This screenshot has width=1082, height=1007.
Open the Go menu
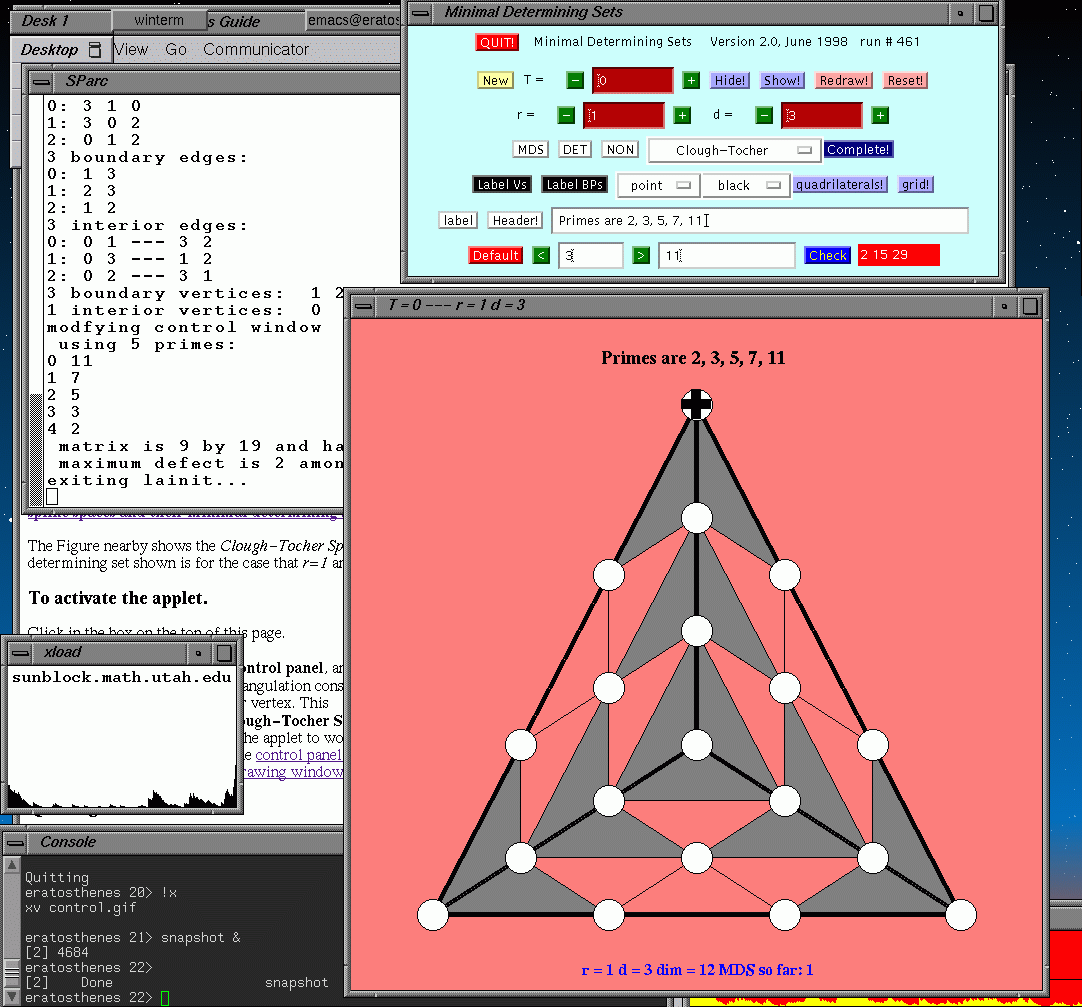176,49
